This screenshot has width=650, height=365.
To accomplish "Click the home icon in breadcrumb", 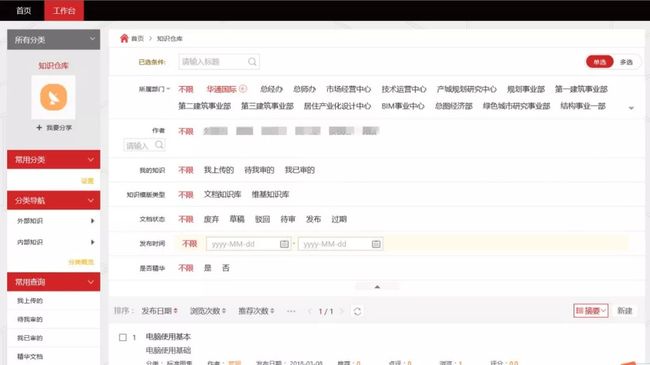I will tap(124, 39).
